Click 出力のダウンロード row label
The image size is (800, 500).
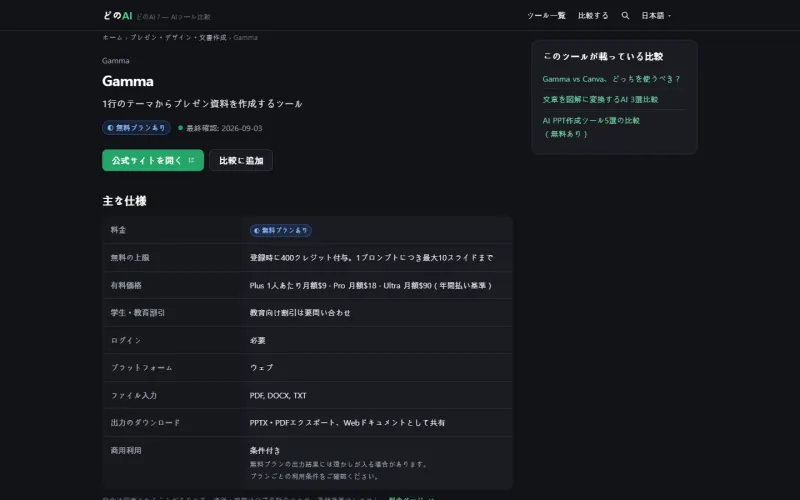click(x=145, y=423)
